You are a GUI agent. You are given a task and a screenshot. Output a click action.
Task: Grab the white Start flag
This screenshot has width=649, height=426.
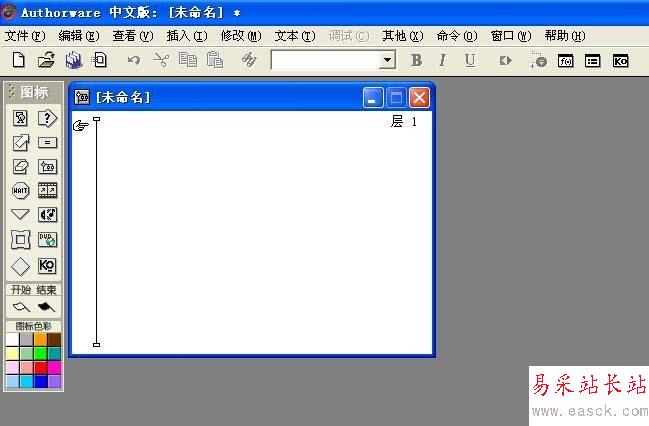click(x=21, y=307)
